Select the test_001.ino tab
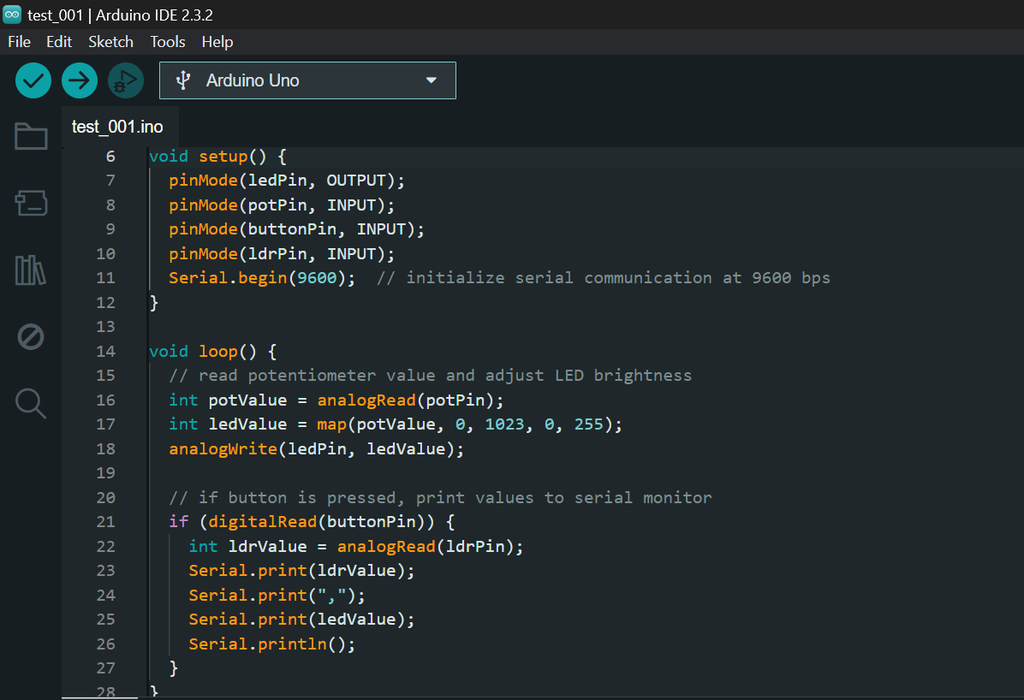Image resolution: width=1024 pixels, height=700 pixels. [x=117, y=127]
